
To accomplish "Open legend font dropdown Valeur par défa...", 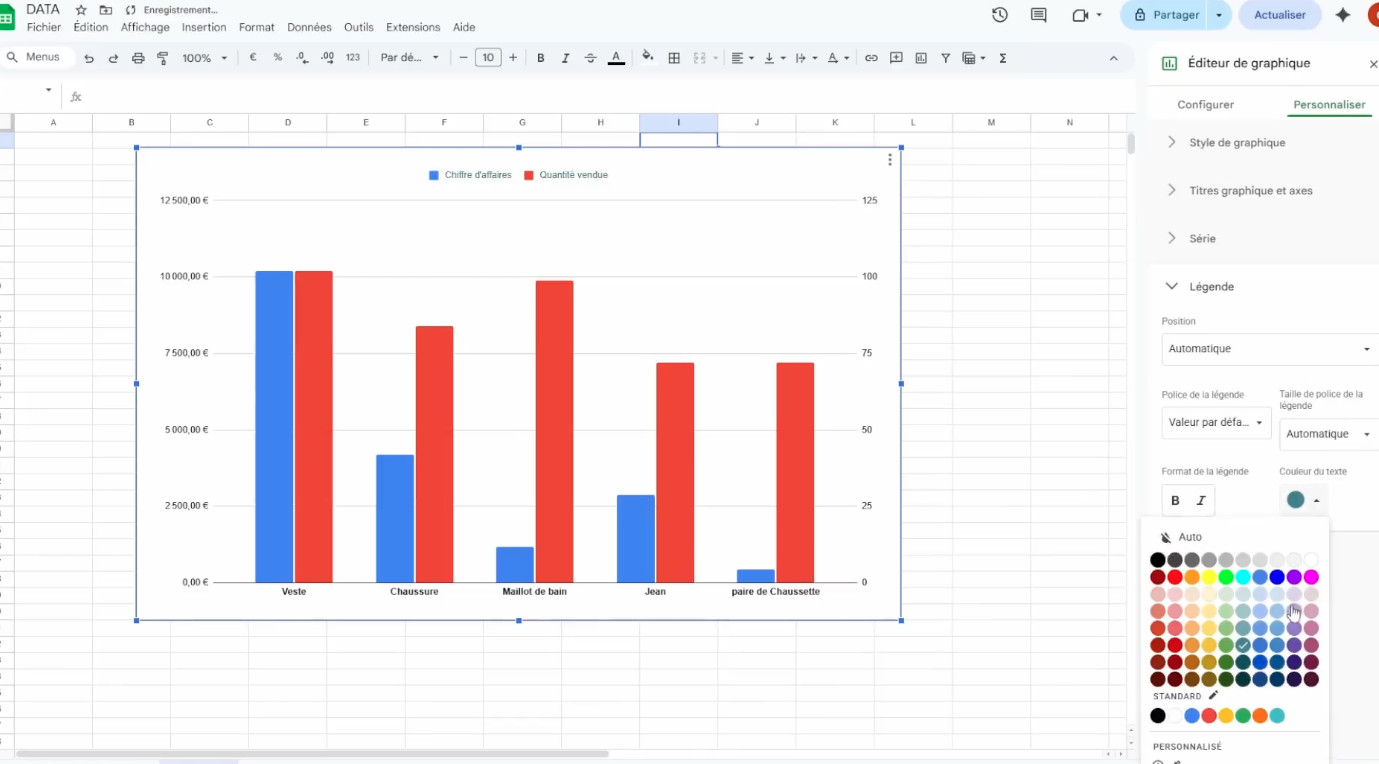I will 1216,422.
